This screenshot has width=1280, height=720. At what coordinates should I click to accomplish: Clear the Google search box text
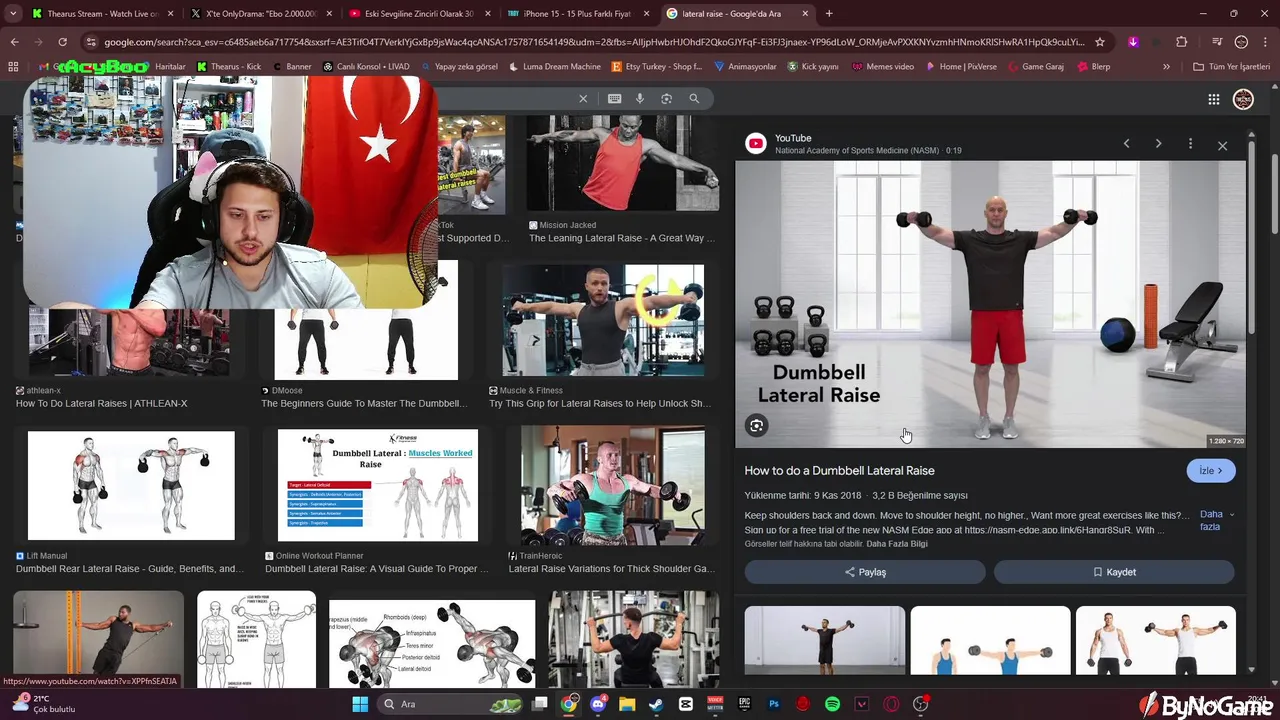(x=583, y=98)
